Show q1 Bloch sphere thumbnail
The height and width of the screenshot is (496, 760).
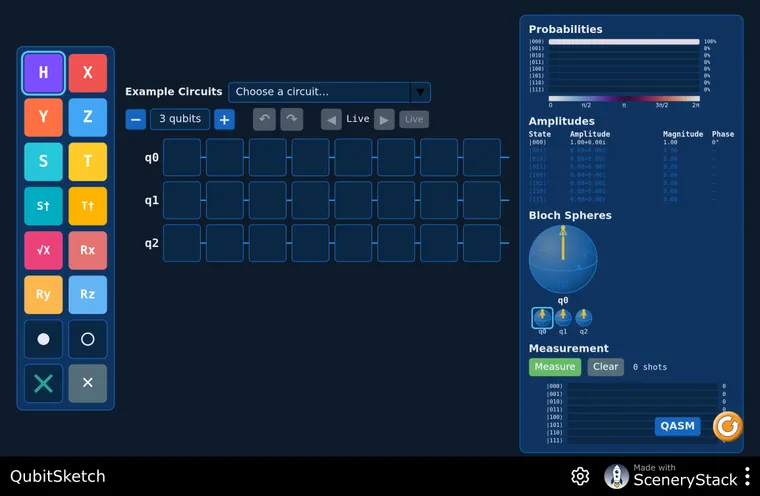pyautogui.click(x=563, y=318)
